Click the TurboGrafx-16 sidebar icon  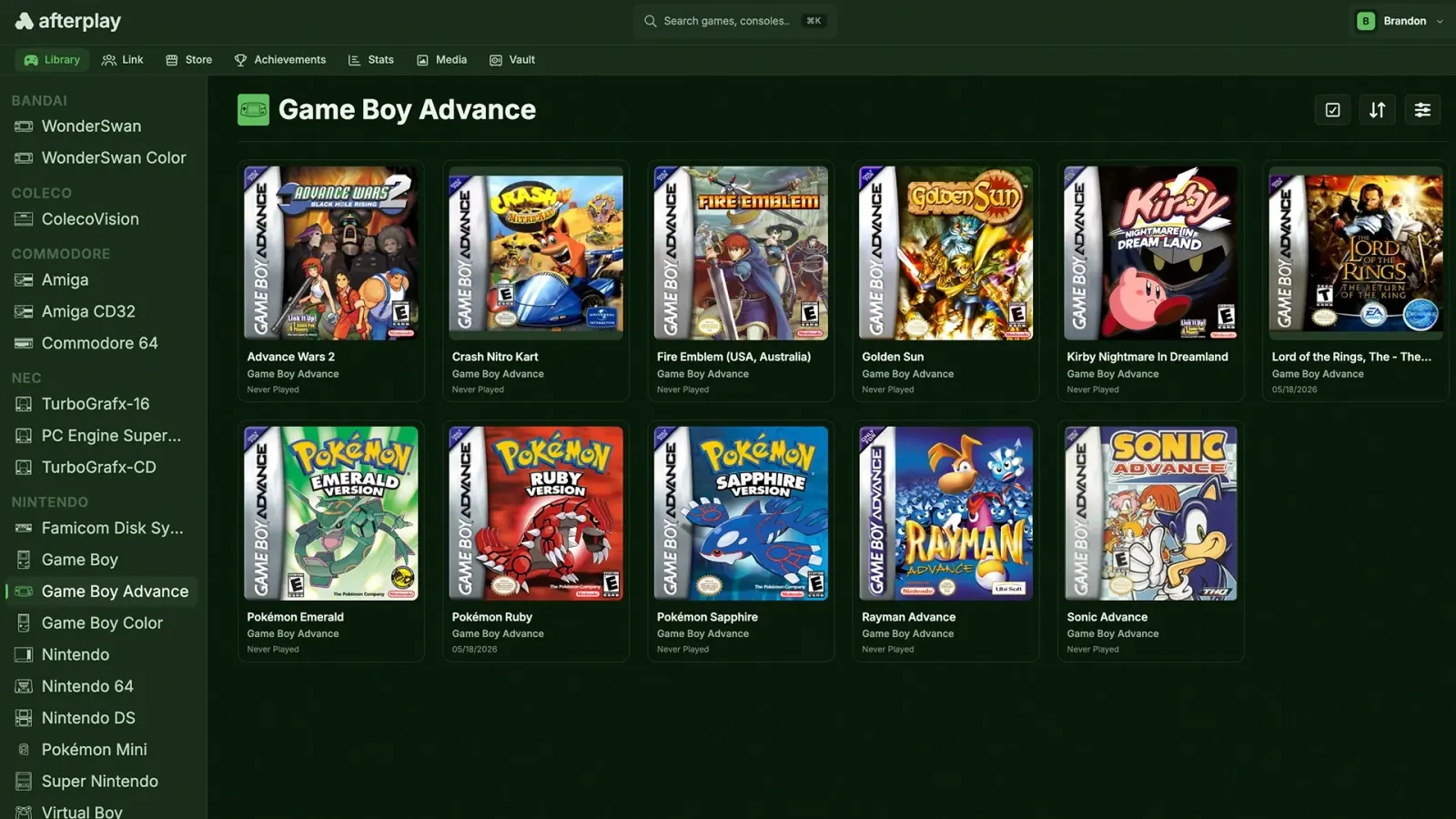point(24,404)
